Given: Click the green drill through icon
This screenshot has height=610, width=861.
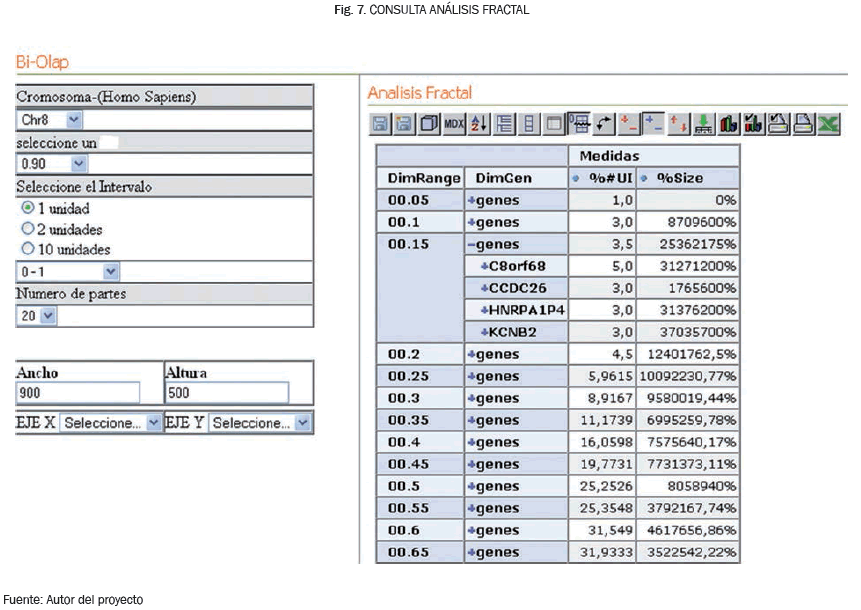Looking at the screenshot, I should [703, 124].
